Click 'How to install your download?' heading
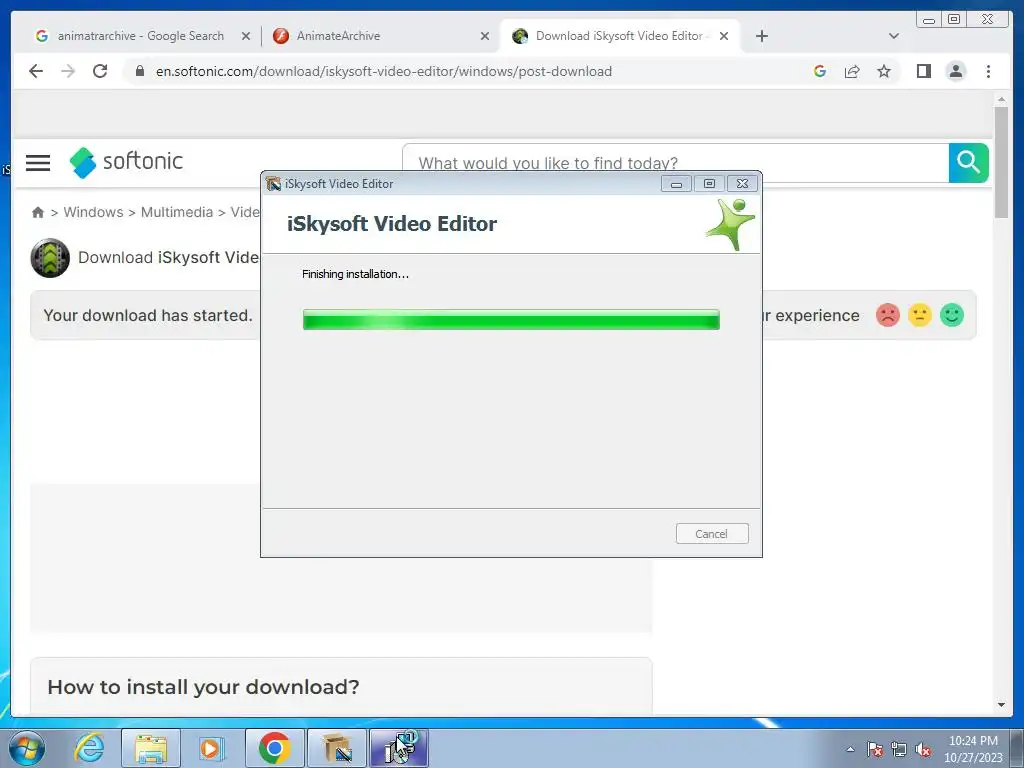Image resolution: width=1024 pixels, height=768 pixels. point(203,687)
